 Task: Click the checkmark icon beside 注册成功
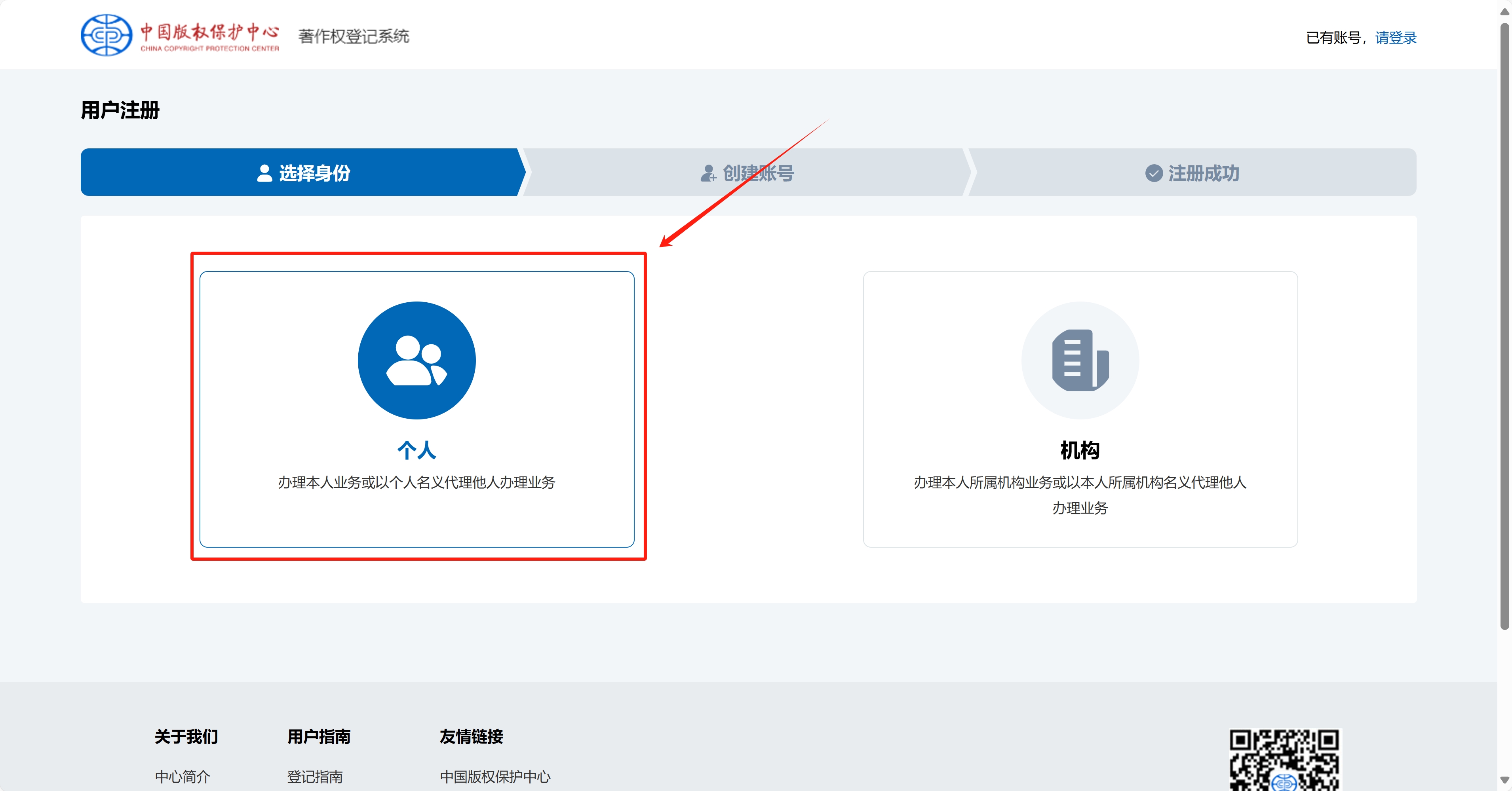pos(1154,173)
